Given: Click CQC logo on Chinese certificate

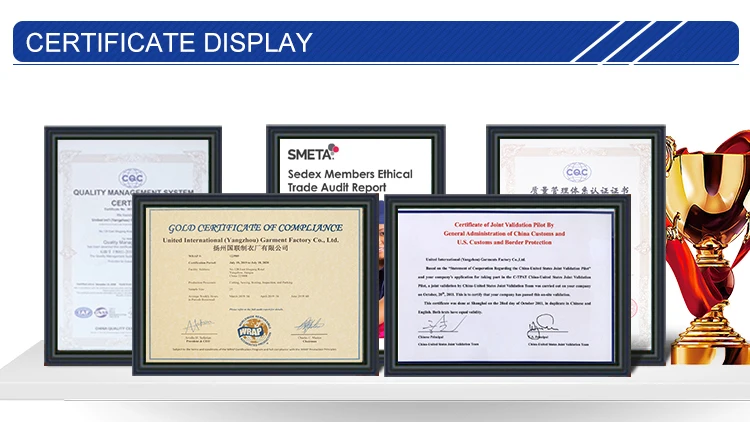Looking at the screenshot, I should (577, 172).
